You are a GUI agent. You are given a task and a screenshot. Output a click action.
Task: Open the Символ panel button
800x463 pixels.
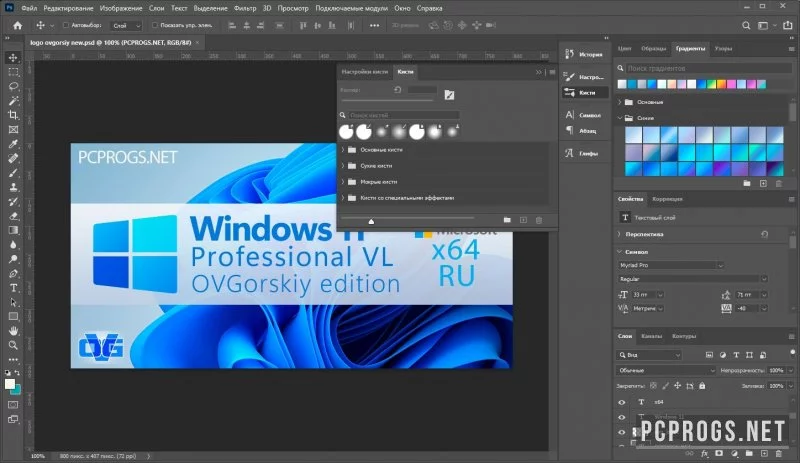pyautogui.click(x=585, y=115)
